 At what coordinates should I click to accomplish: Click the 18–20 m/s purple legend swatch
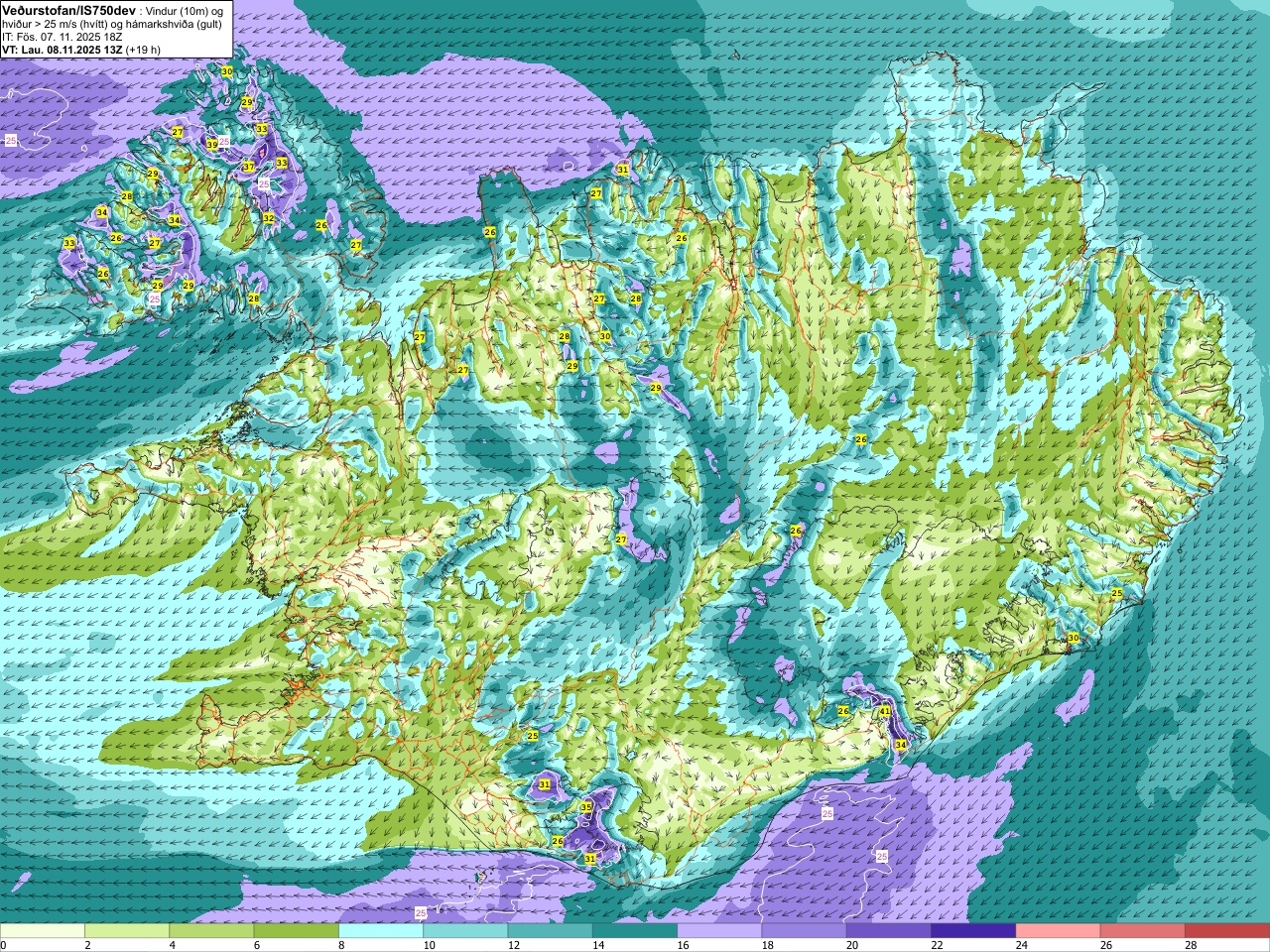point(805,931)
